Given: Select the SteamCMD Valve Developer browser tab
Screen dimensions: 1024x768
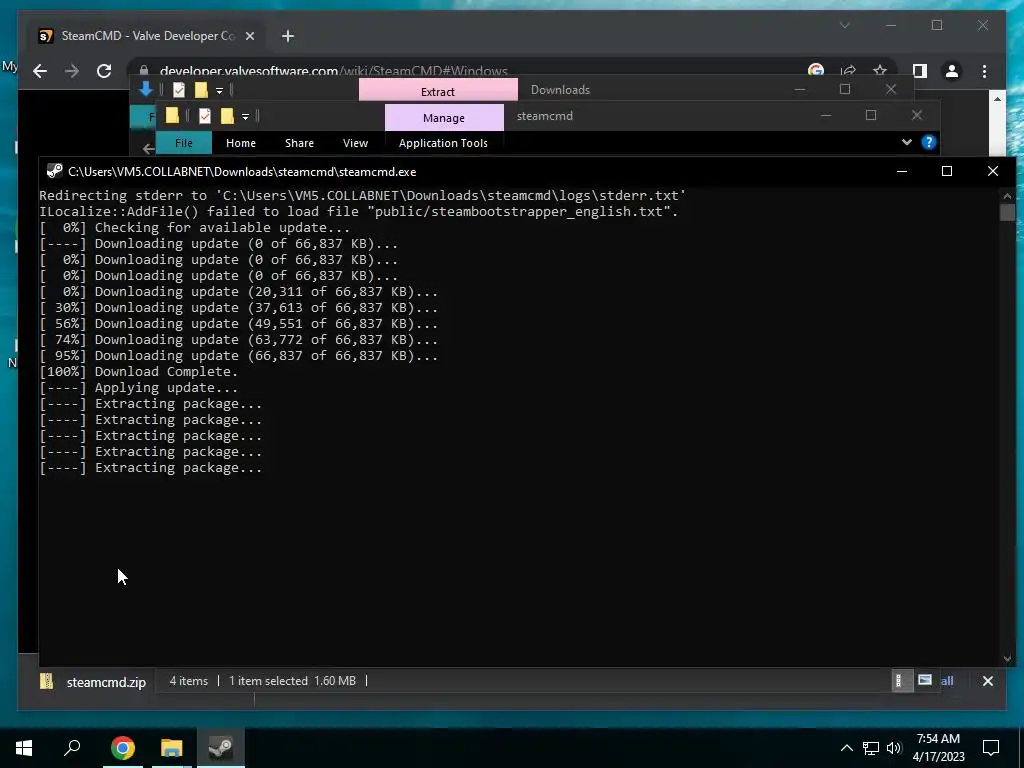Looking at the screenshot, I should click(147, 36).
